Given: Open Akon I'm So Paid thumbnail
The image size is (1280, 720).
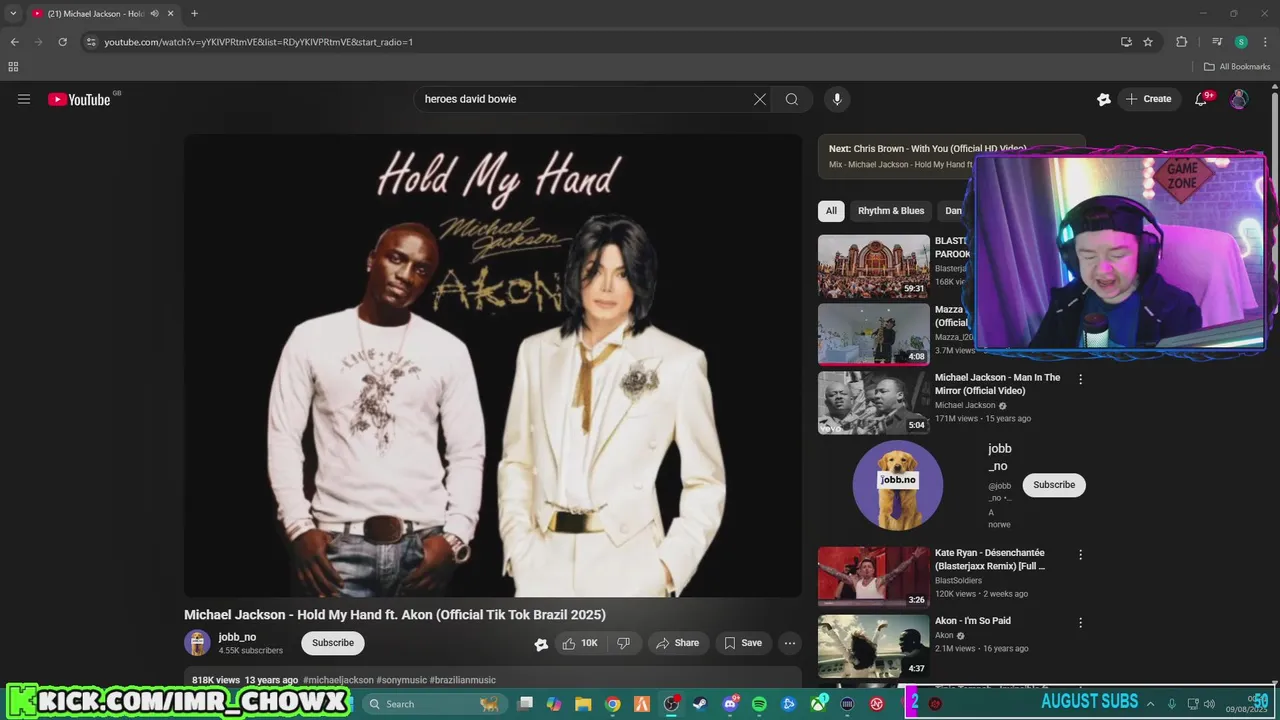Looking at the screenshot, I should [874, 646].
